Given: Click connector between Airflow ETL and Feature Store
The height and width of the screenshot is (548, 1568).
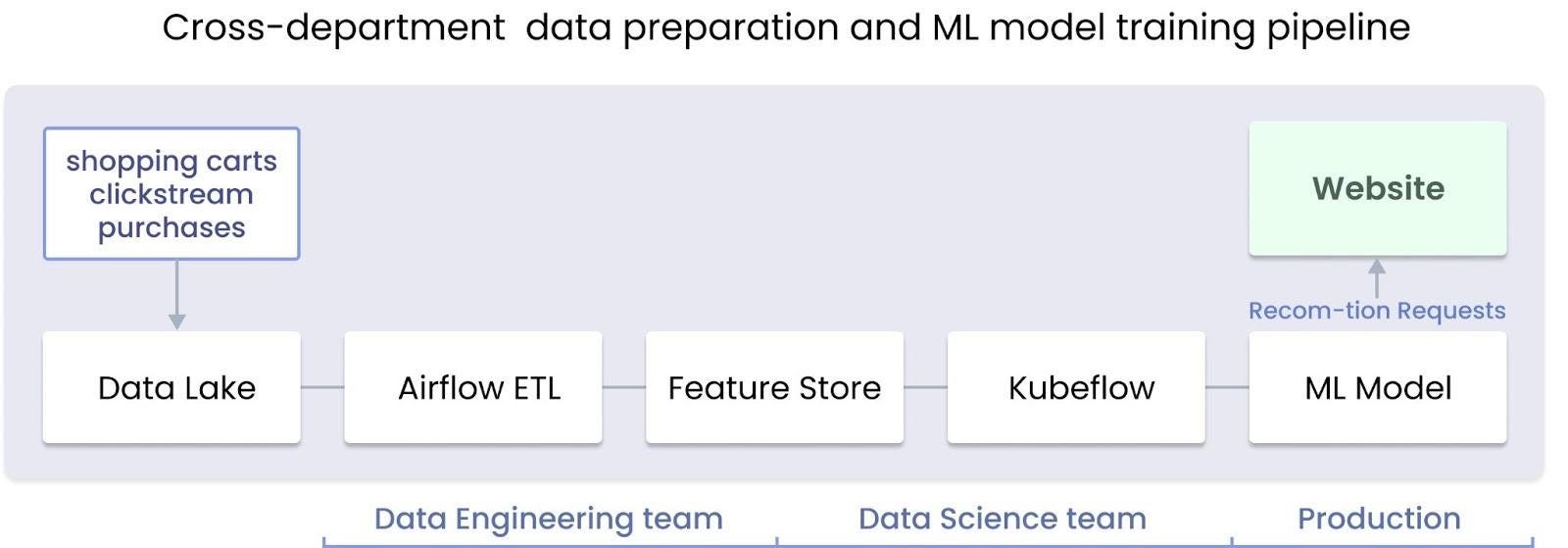Looking at the screenshot, I should click(623, 387).
